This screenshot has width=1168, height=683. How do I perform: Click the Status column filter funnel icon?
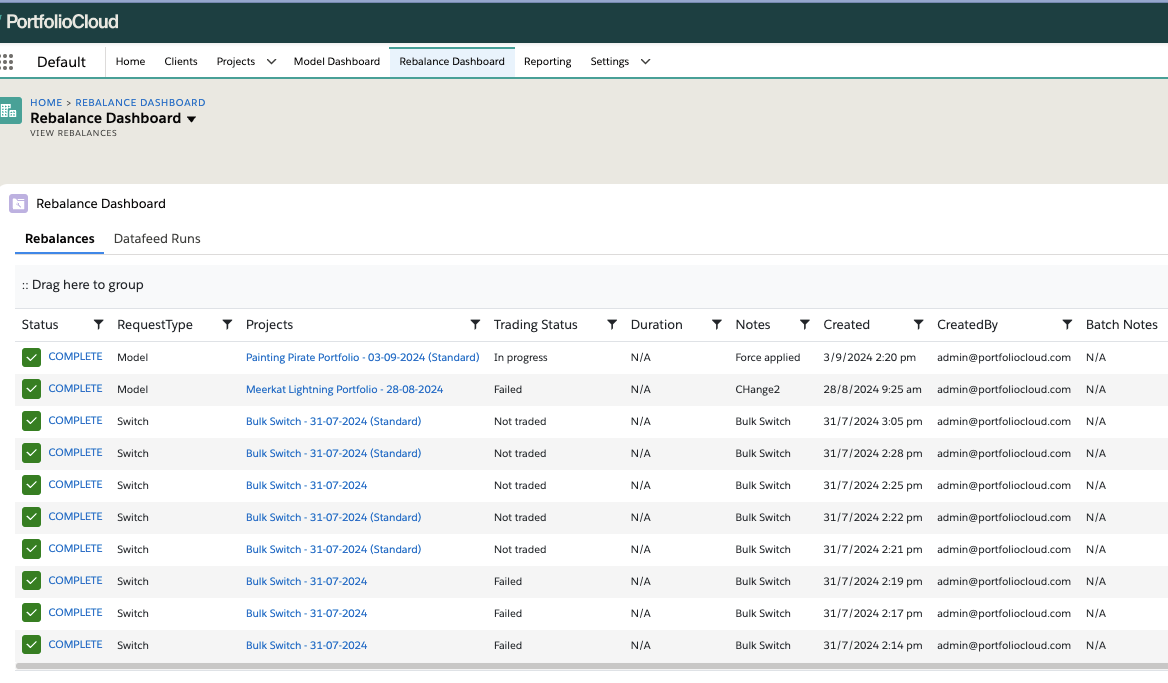pyautogui.click(x=98, y=324)
